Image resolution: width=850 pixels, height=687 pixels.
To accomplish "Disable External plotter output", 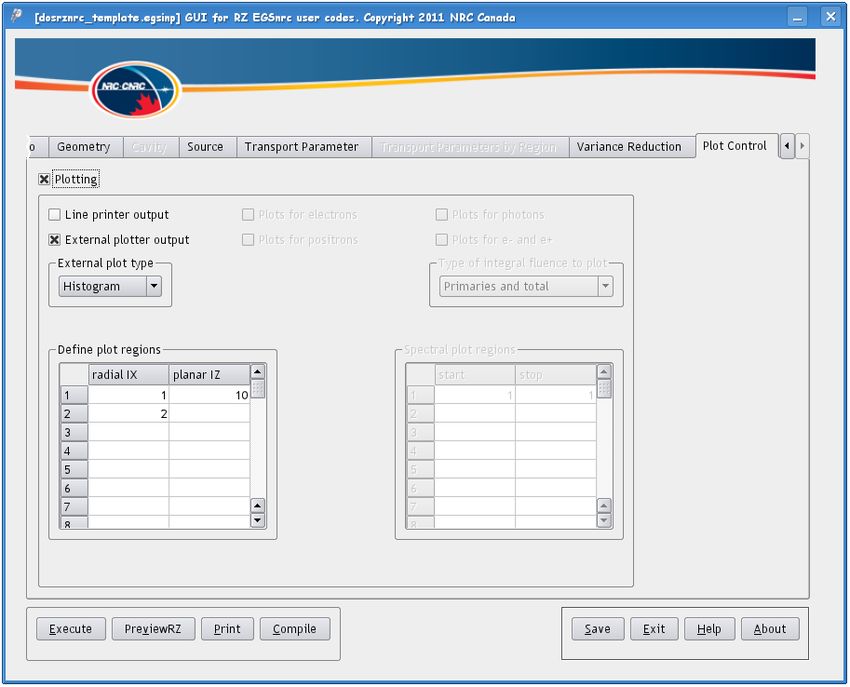I will [x=54, y=240].
